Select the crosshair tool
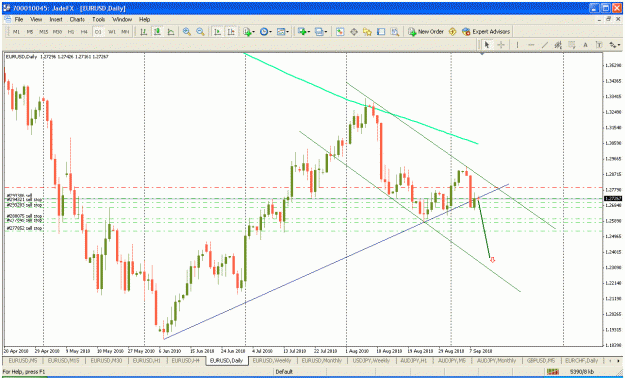The width and height of the screenshot is (625, 378). (501, 45)
